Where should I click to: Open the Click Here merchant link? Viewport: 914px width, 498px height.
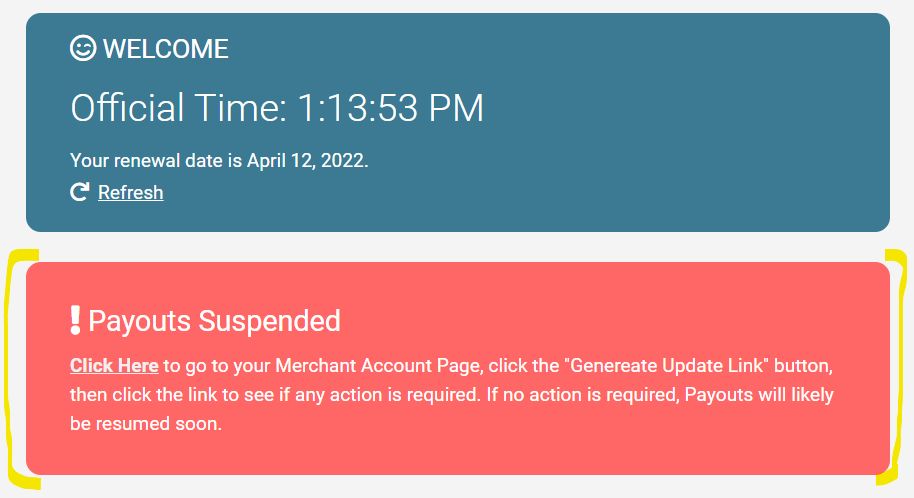click(x=114, y=366)
